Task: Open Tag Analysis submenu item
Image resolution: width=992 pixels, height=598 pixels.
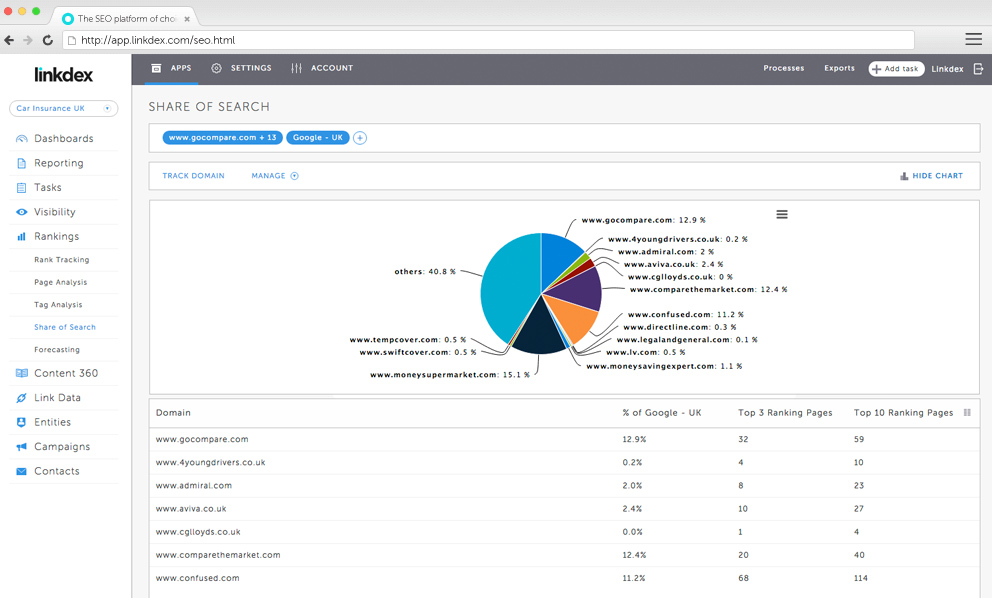Action: 58,305
